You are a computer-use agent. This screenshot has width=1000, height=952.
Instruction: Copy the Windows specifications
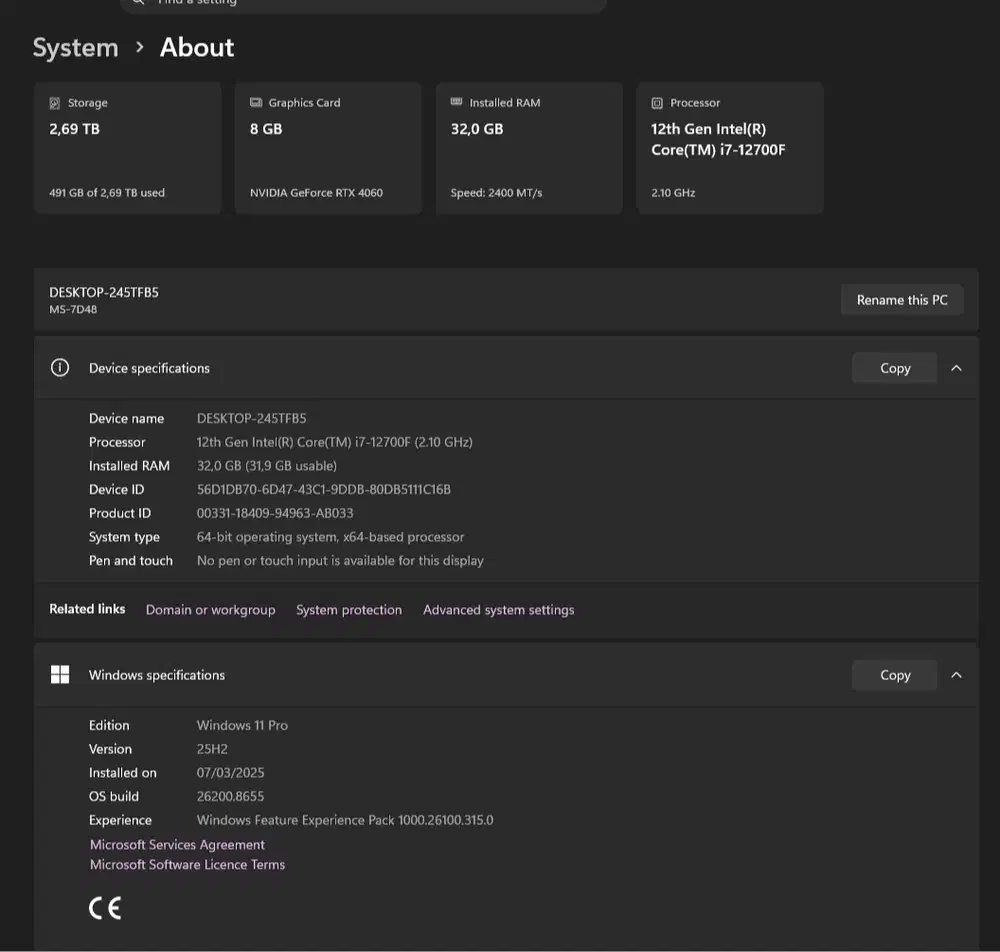pyautogui.click(x=895, y=675)
